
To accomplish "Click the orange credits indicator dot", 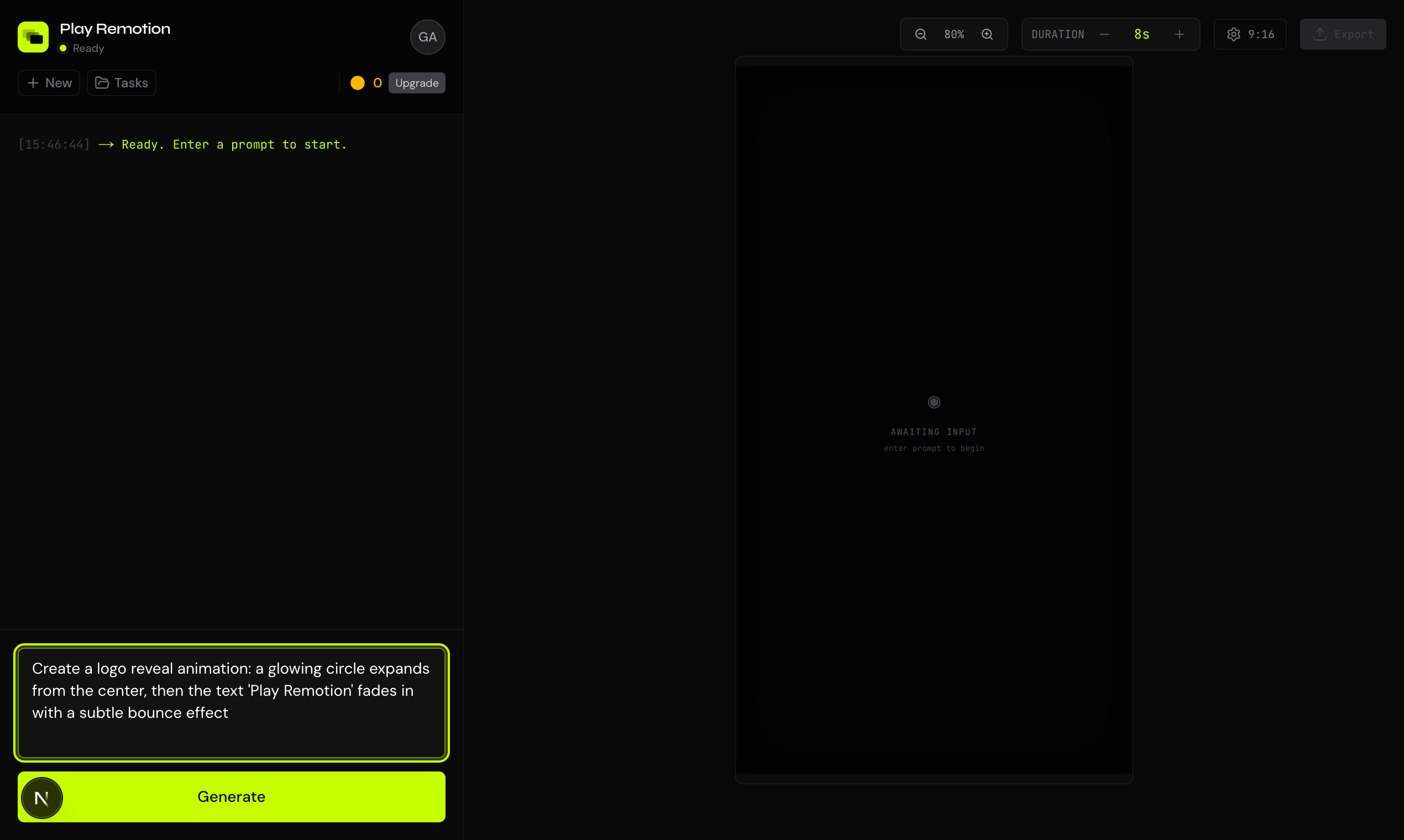I will [x=358, y=83].
